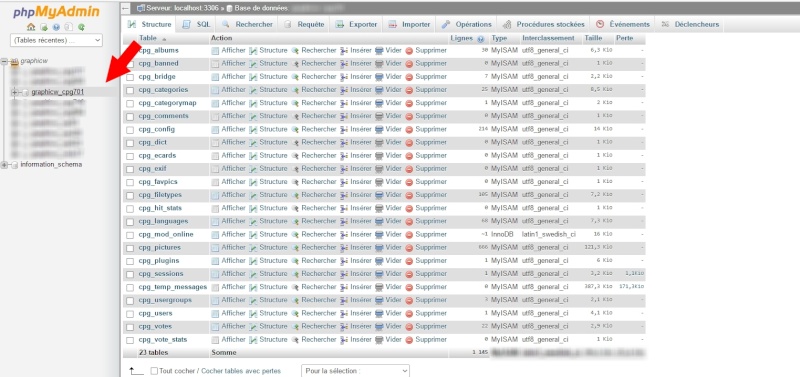Select the cpg_config row checkbox
Screen dimensions: 800x377
click(130, 130)
